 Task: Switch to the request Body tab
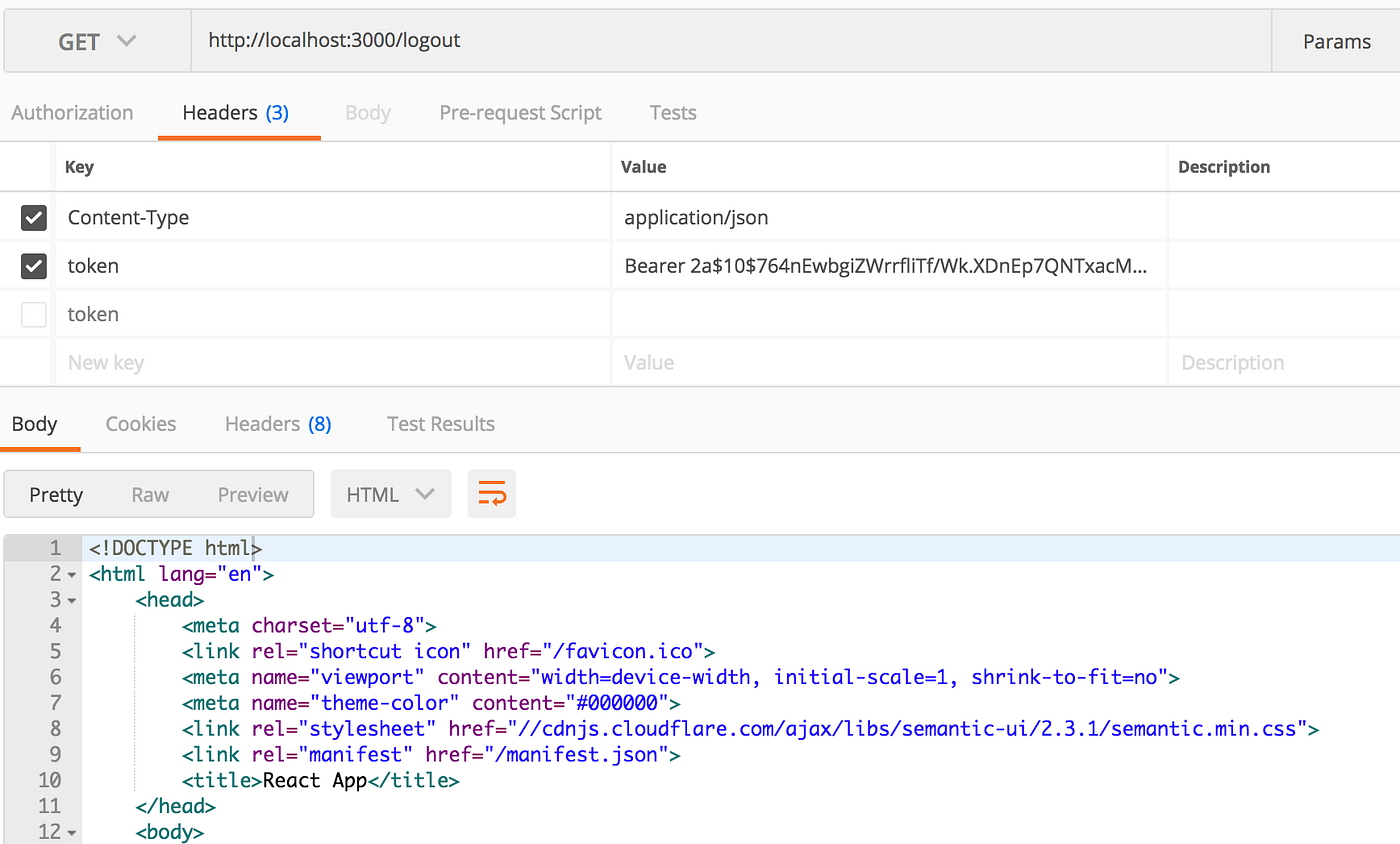pos(367,112)
